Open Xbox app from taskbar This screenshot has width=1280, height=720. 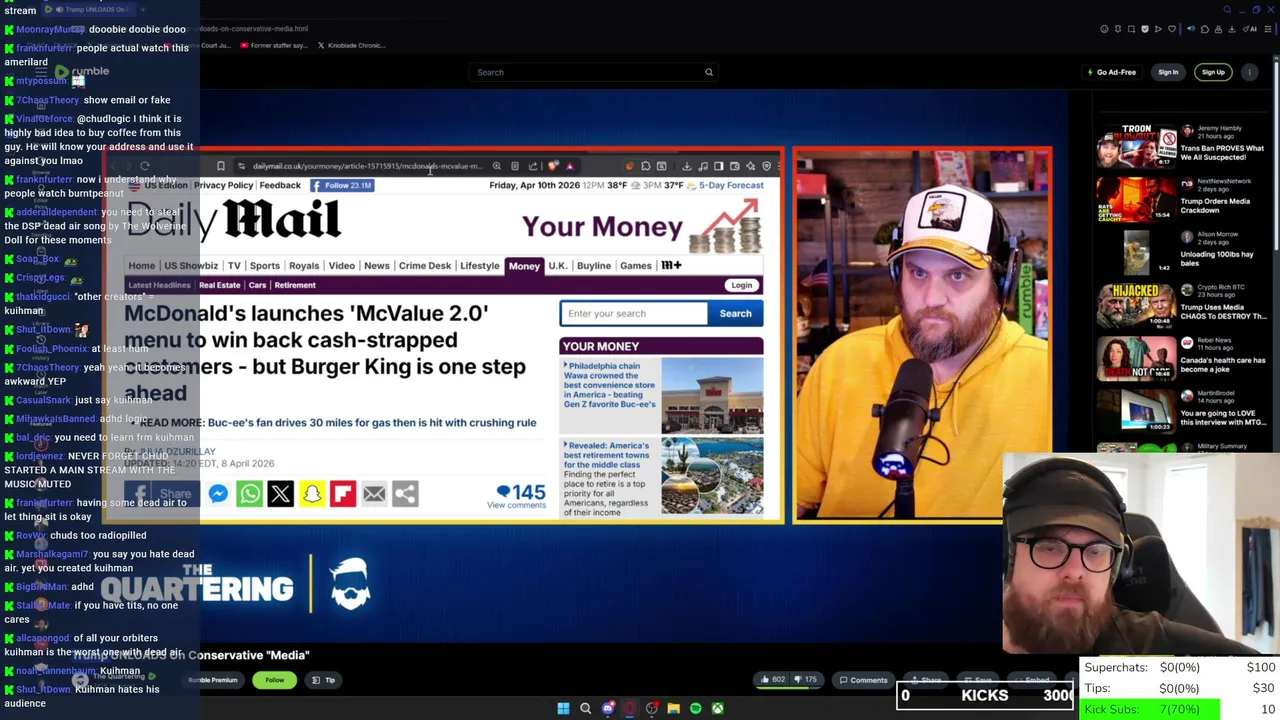pos(718,708)
